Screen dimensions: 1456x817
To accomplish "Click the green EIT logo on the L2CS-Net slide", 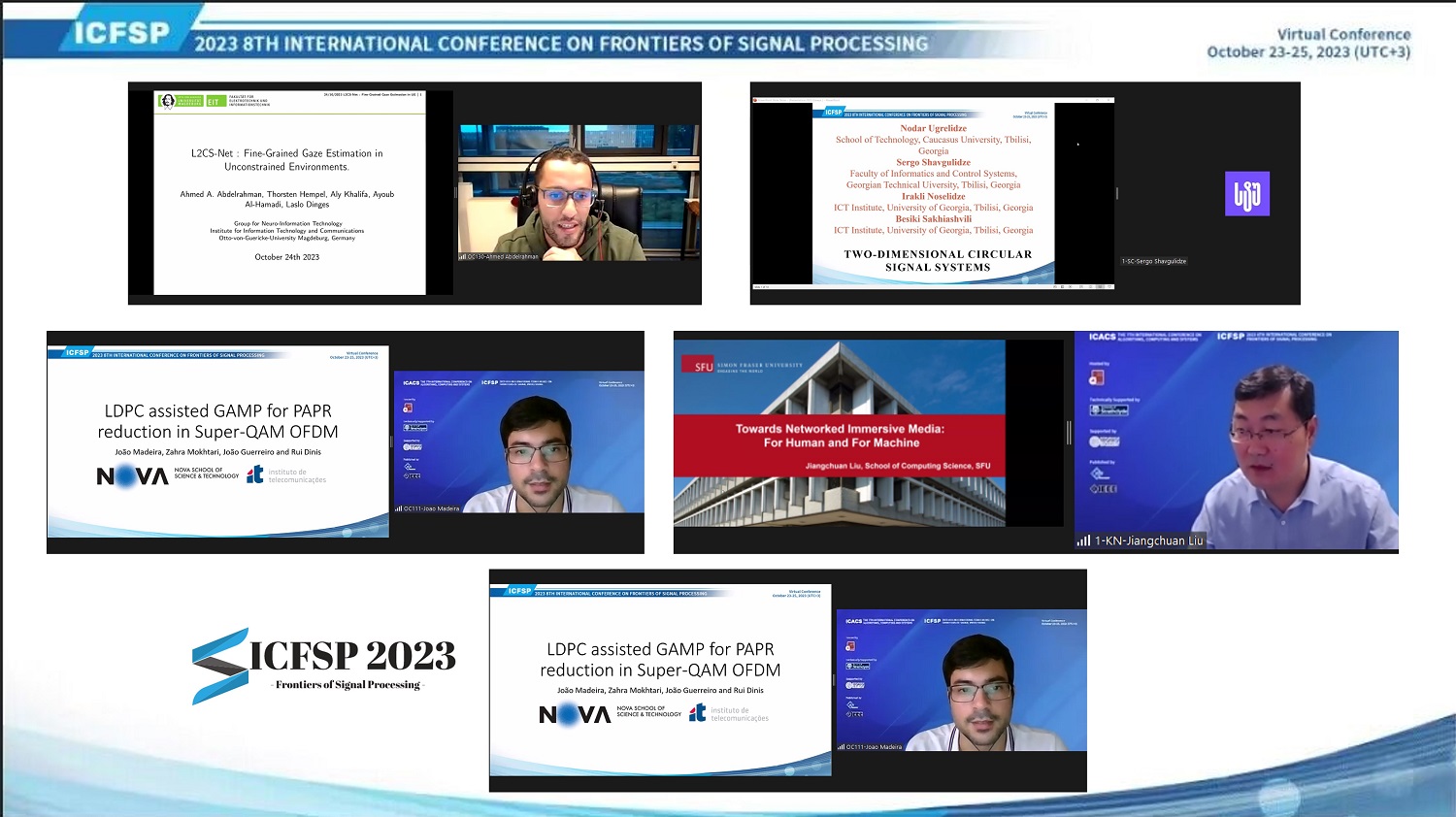I will click(215, 101).
